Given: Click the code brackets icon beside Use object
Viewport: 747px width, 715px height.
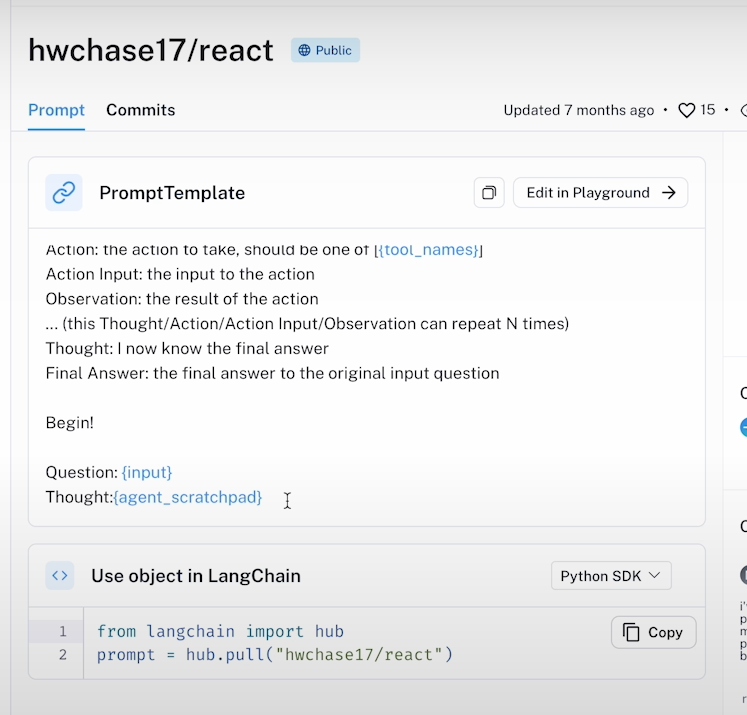Looking at the screenshot, I should point(60,575).
